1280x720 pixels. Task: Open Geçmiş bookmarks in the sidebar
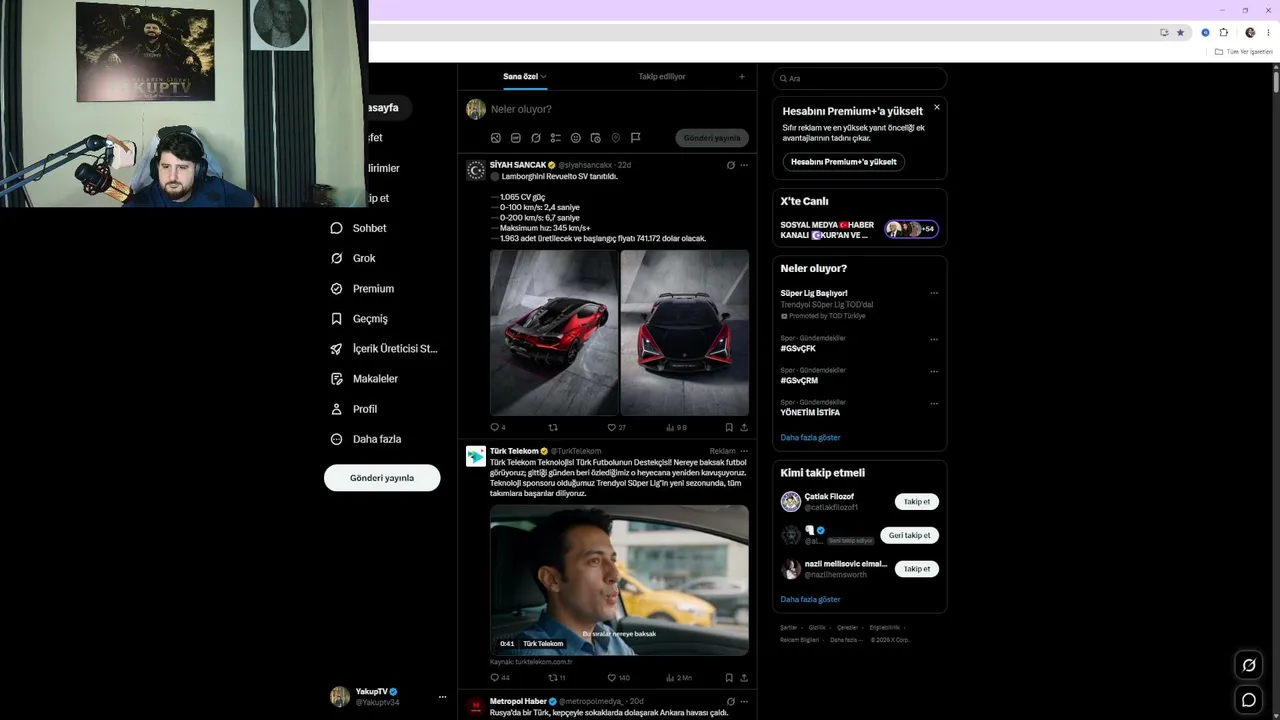359,319
